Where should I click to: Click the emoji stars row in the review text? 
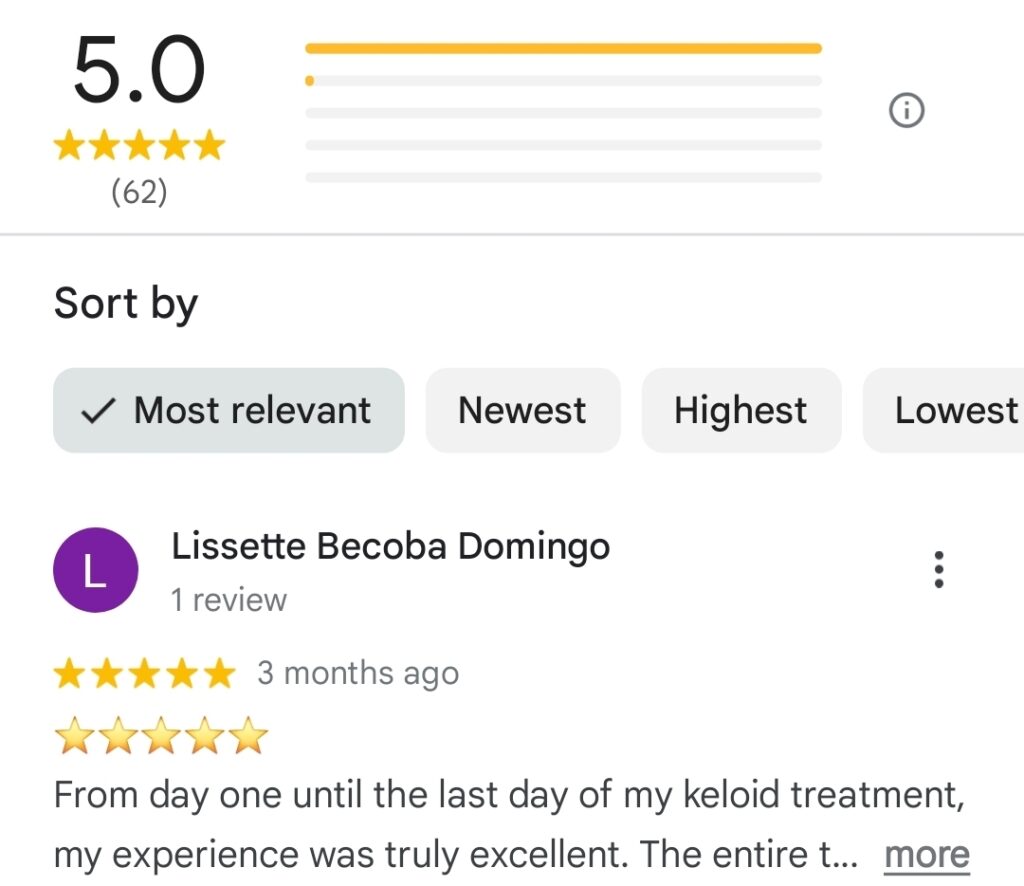click(x=161, y=738)
